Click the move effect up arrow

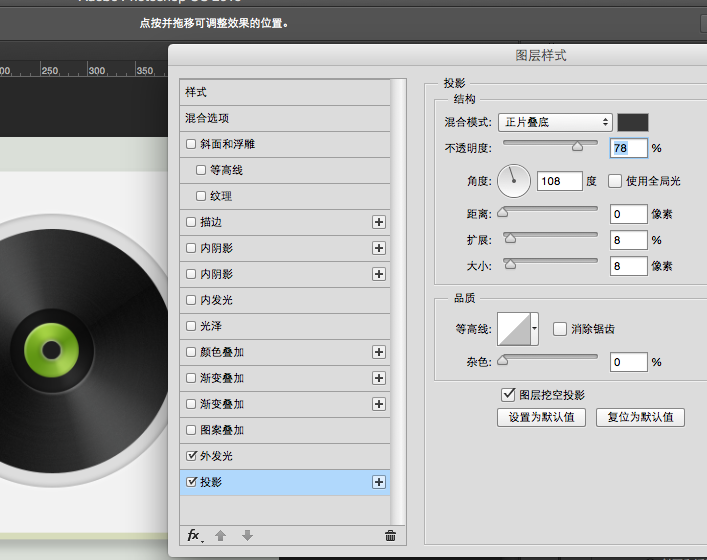pos(220,536)
